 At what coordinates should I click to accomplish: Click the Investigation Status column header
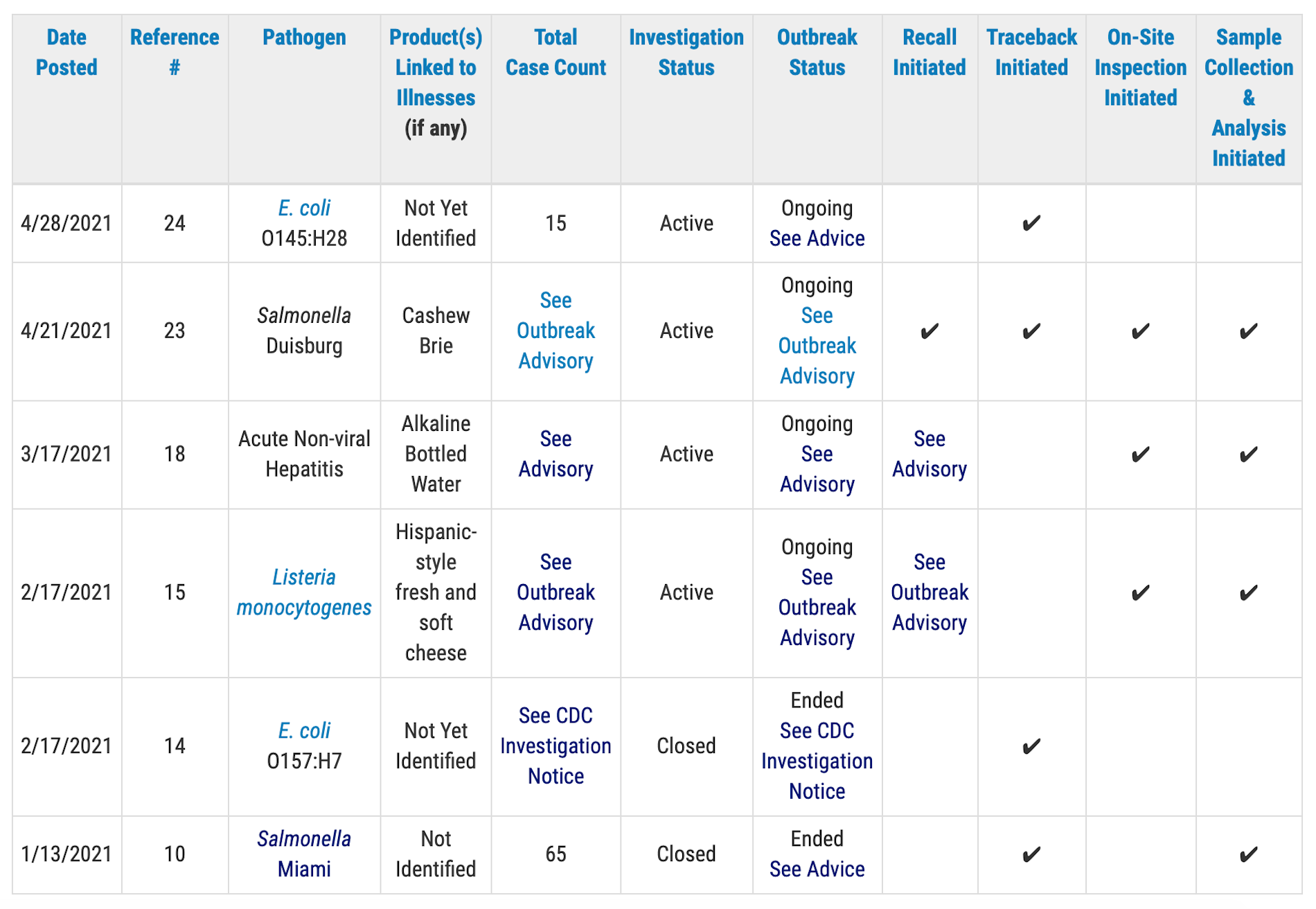pyautogui.click(x=686, y=52)
